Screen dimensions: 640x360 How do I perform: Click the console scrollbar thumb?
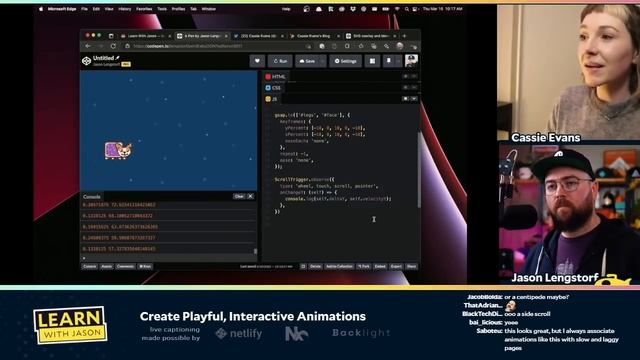point(256,251)
